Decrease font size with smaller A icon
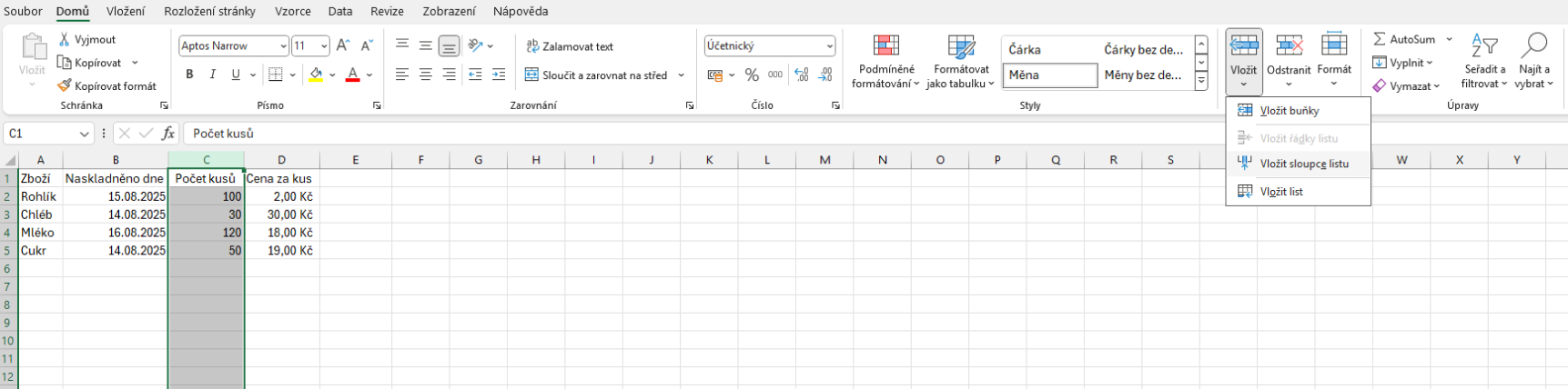Screen dimensions: 1568x389 click(x=367, y=45)
